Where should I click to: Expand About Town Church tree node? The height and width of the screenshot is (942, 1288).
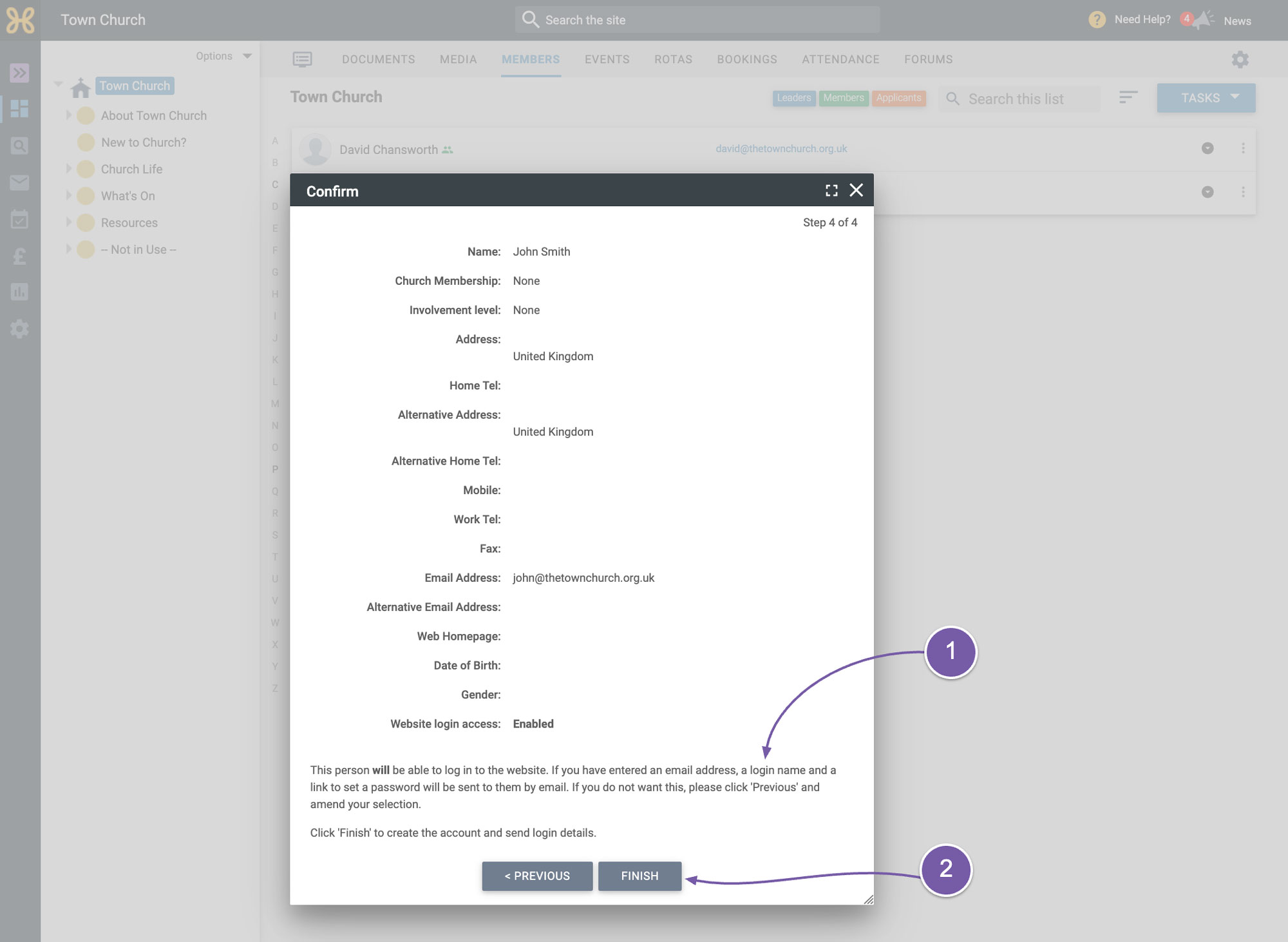point(68,115)
